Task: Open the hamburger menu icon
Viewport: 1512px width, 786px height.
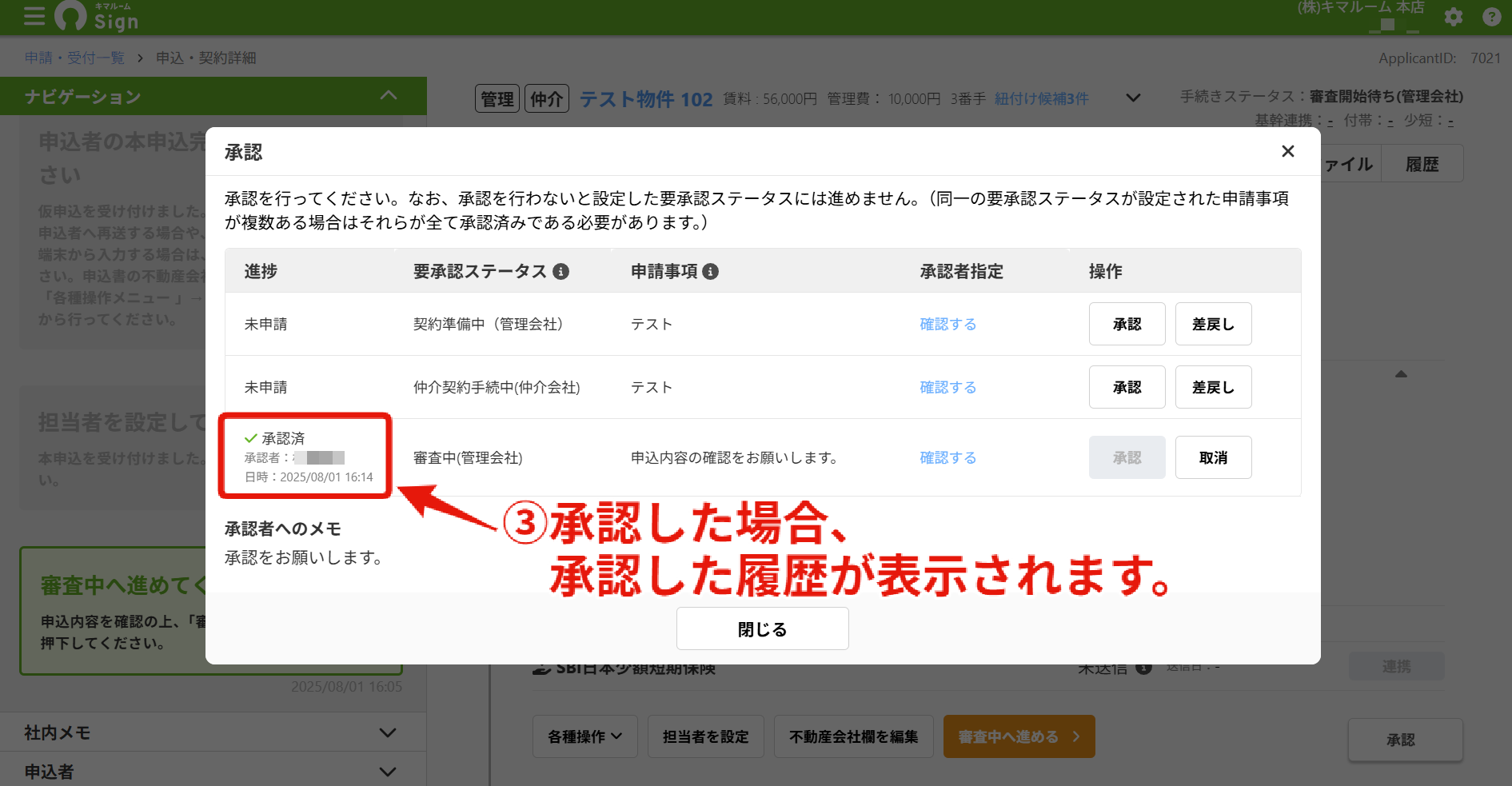Action: pyautogui.click(x=34, y=17)
